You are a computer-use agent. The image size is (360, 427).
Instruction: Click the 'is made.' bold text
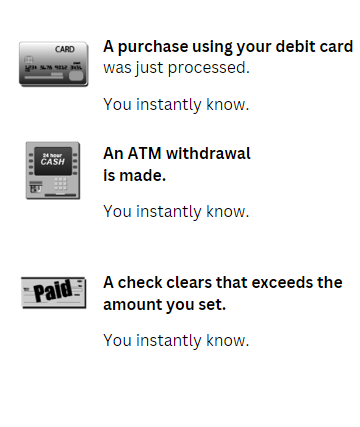click(135, 175)
